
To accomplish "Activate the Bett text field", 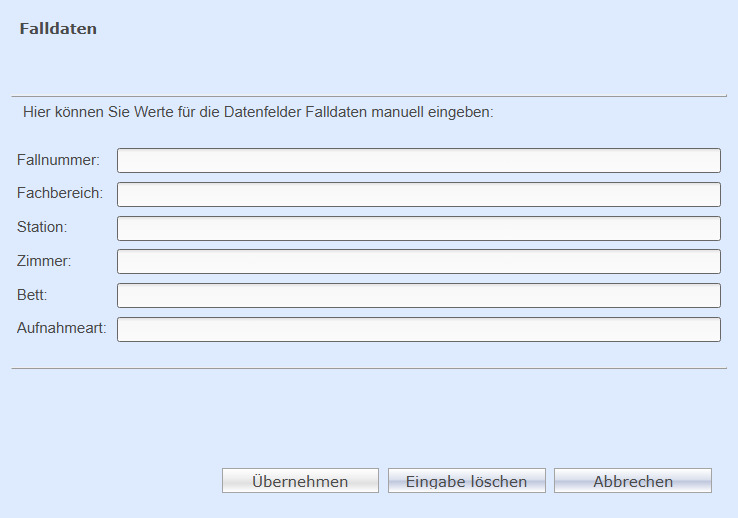I will pyautogui.click(x=419, y=295).
